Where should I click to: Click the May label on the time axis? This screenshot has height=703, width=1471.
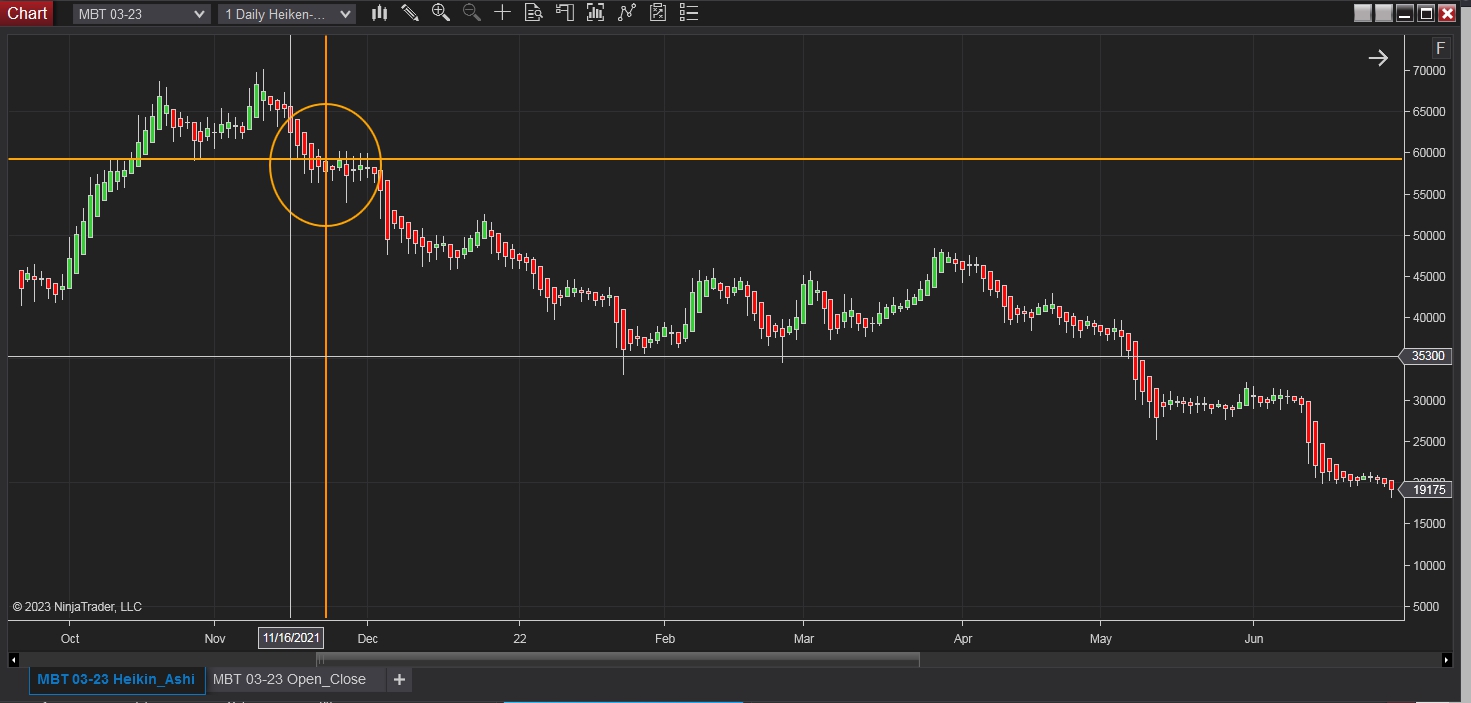(x=1100, y=638)
